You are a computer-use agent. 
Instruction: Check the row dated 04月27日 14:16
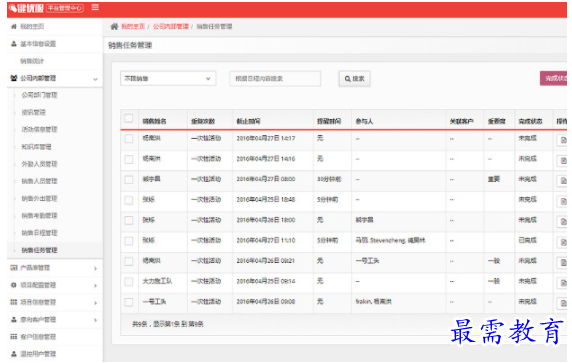(x=128, y=159)
